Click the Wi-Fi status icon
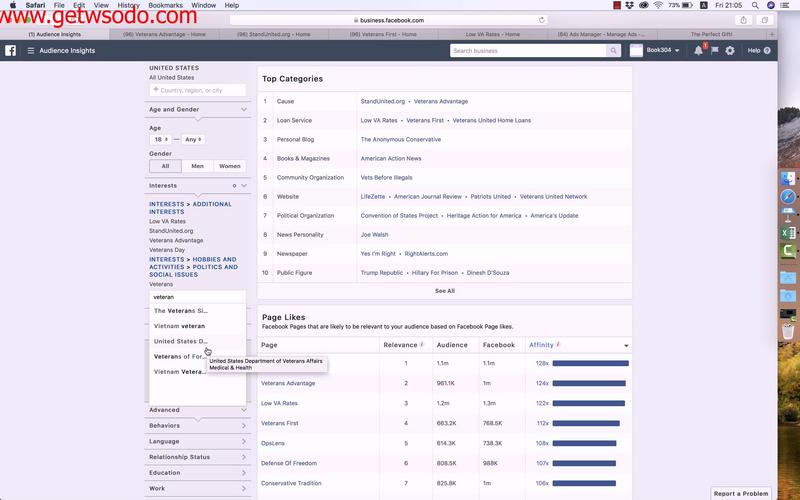Viewport: 800px width, 500px height. click(x=658, y=5)
